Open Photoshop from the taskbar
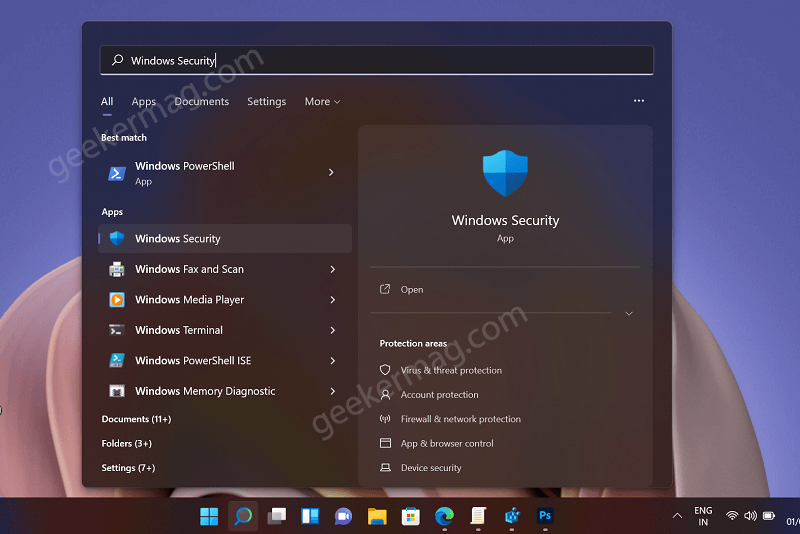The width and height of the screenshot is (800, 534). tap(545, 516)
